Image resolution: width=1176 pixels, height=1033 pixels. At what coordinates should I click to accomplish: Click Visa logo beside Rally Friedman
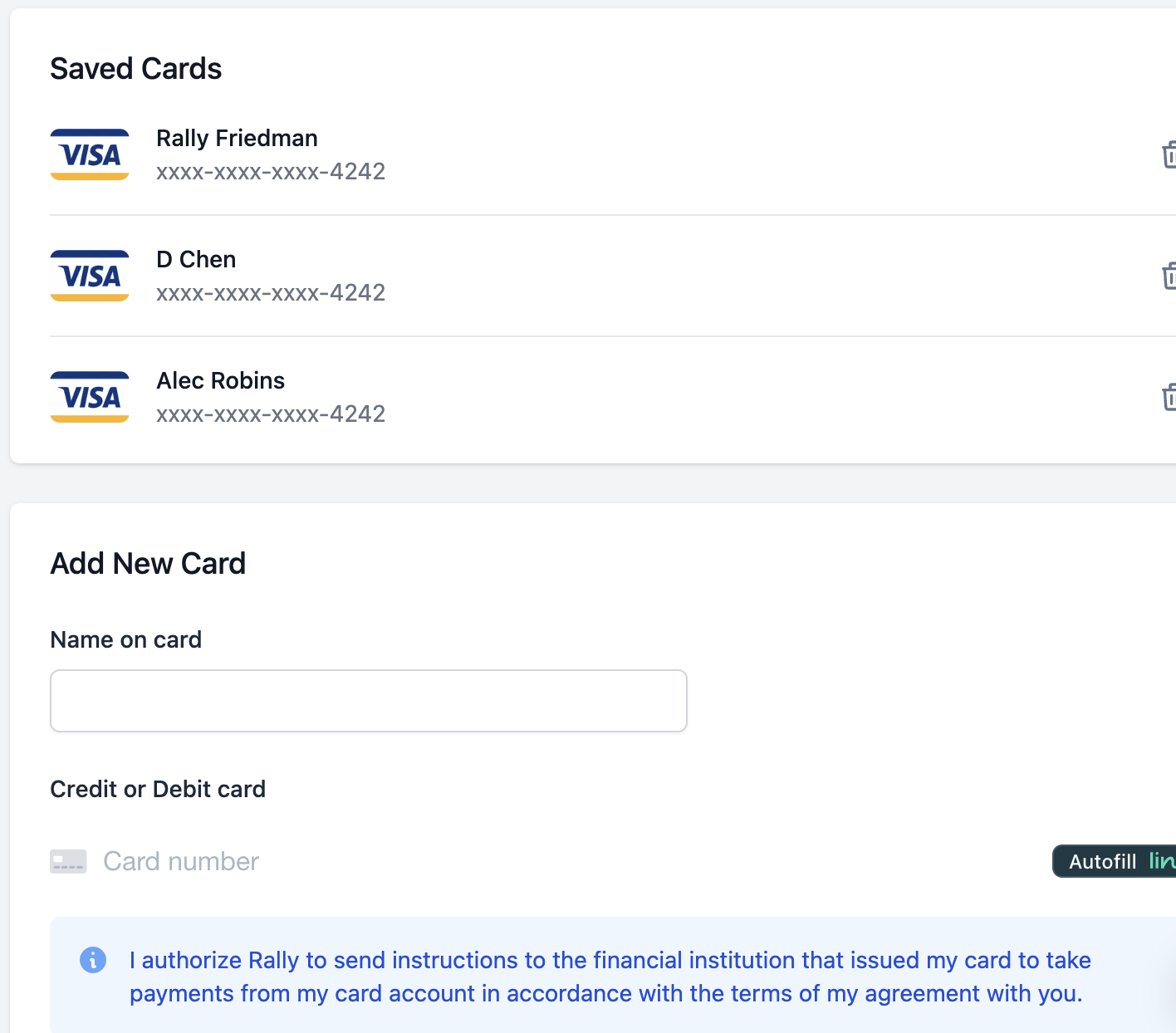(90, 154)
